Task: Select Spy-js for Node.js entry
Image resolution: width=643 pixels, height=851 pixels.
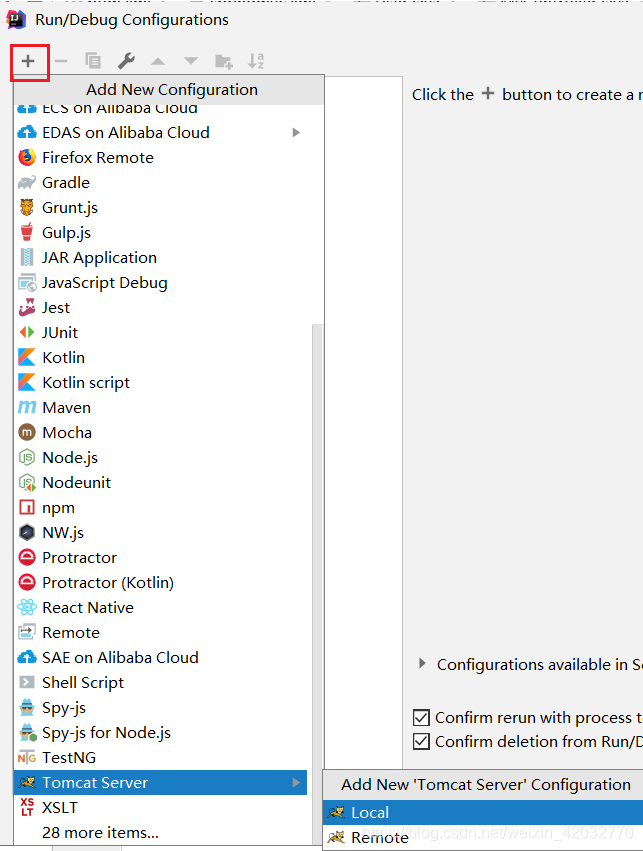Action: point(160,732)
